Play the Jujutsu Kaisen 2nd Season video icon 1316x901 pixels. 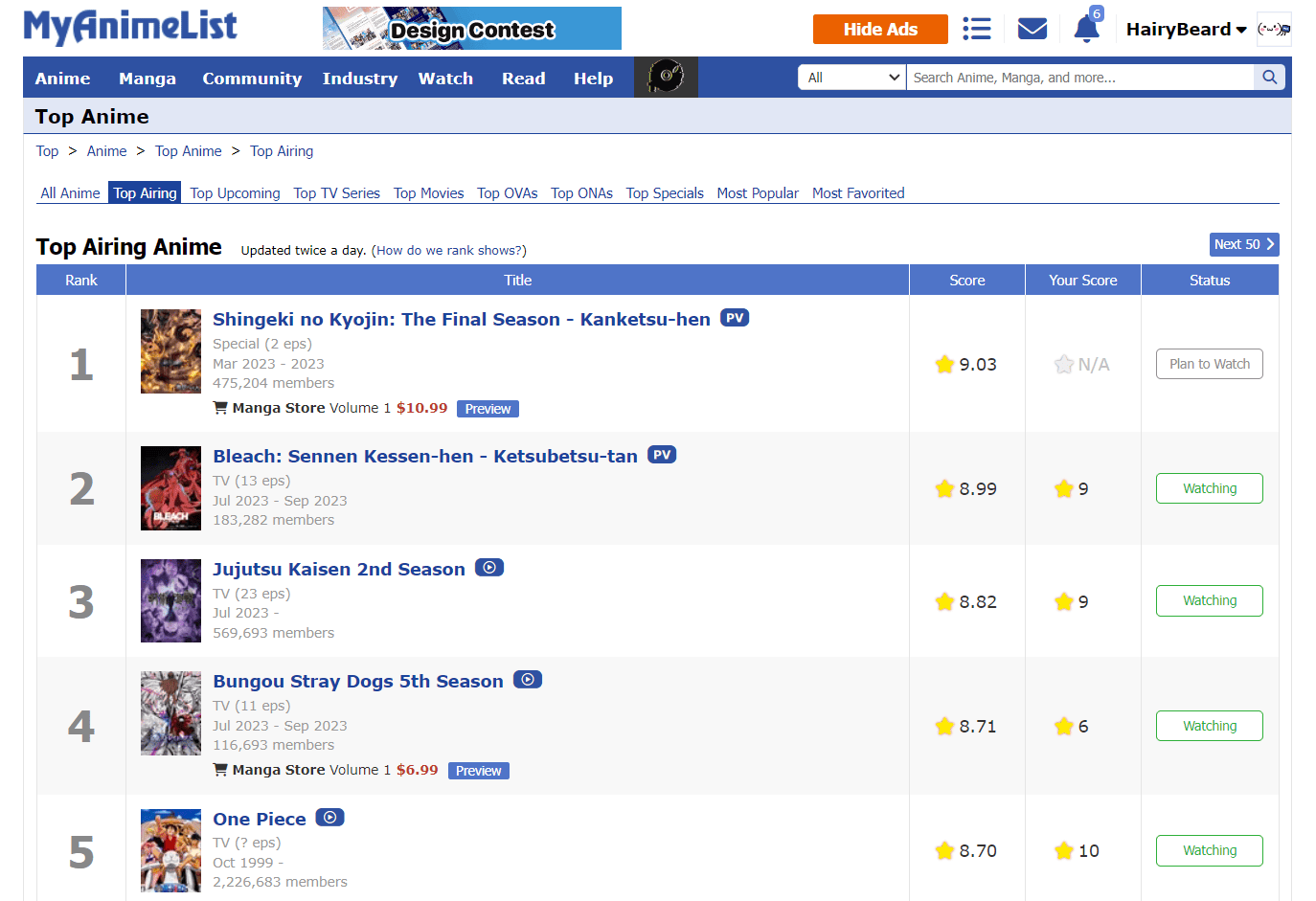pyautogui.click(x=489, y=568)
